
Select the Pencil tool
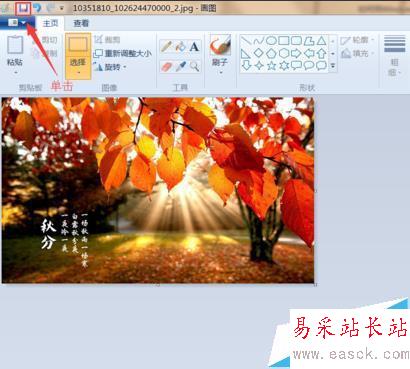[166, 46]
